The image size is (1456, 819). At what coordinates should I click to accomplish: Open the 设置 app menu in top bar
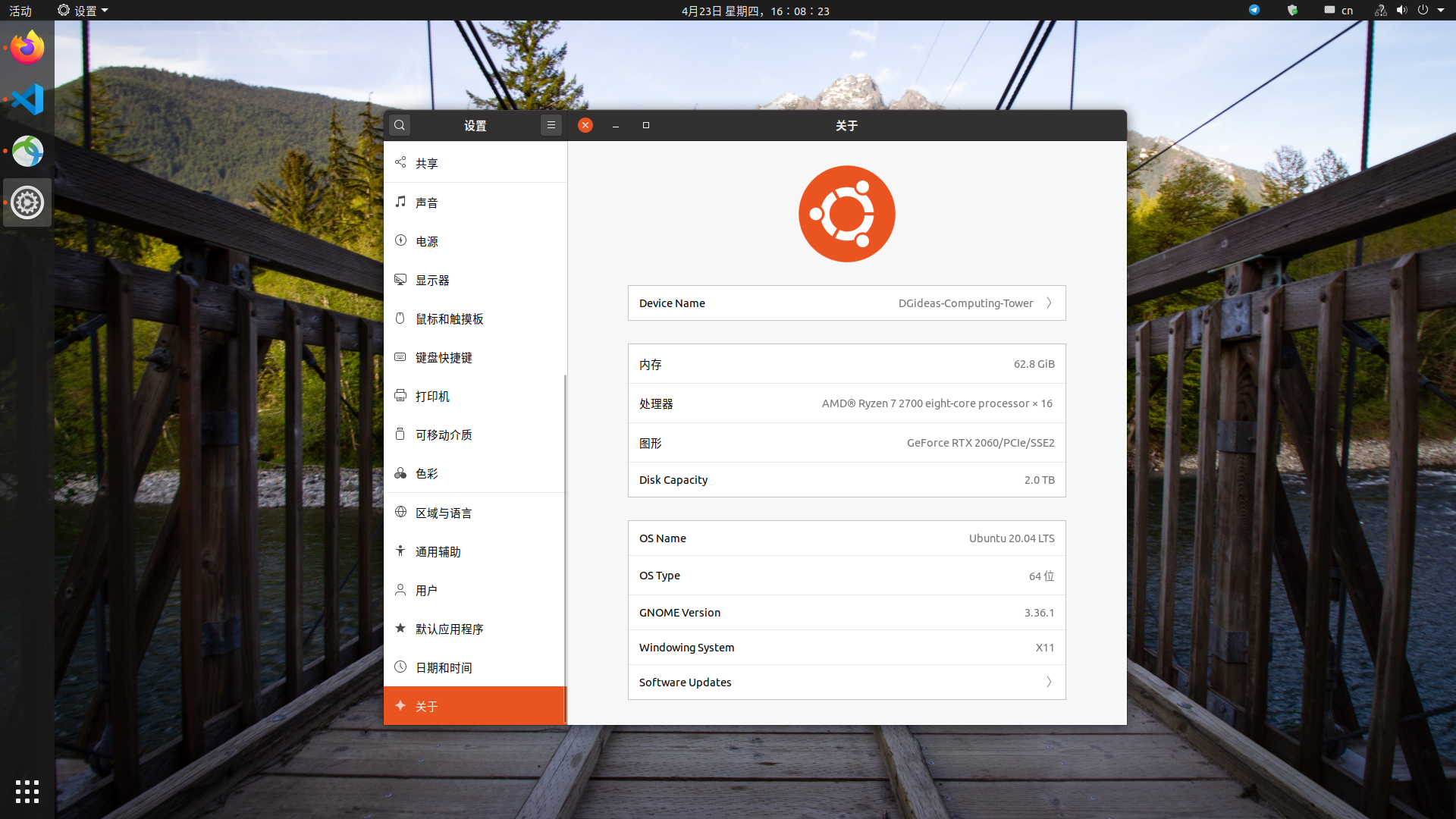[83, 10]
